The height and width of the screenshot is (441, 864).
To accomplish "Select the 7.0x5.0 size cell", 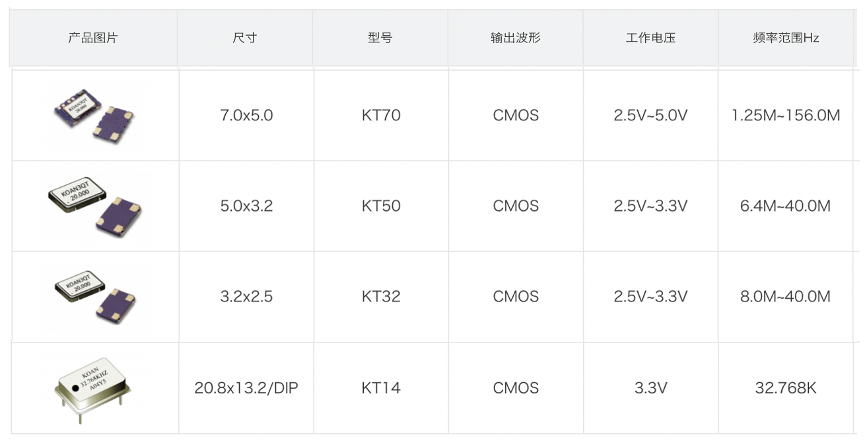I will (246, 116).
